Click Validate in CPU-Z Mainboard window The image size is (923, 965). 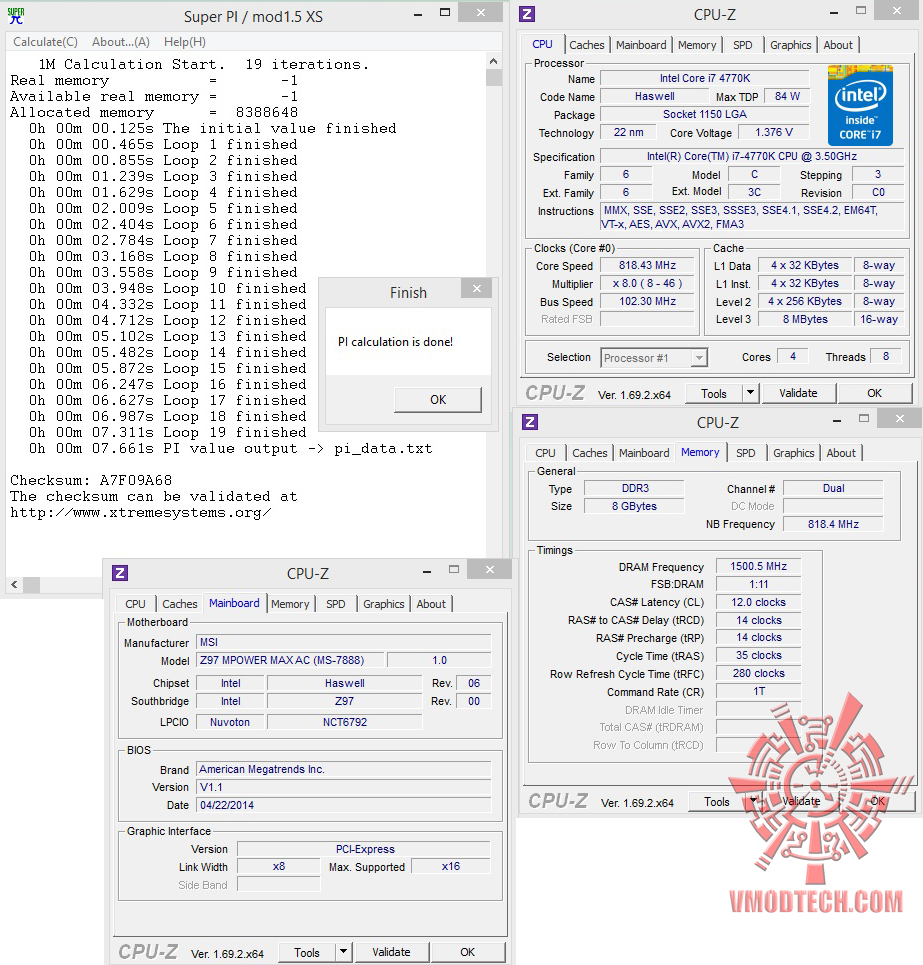tap(391, 953)
